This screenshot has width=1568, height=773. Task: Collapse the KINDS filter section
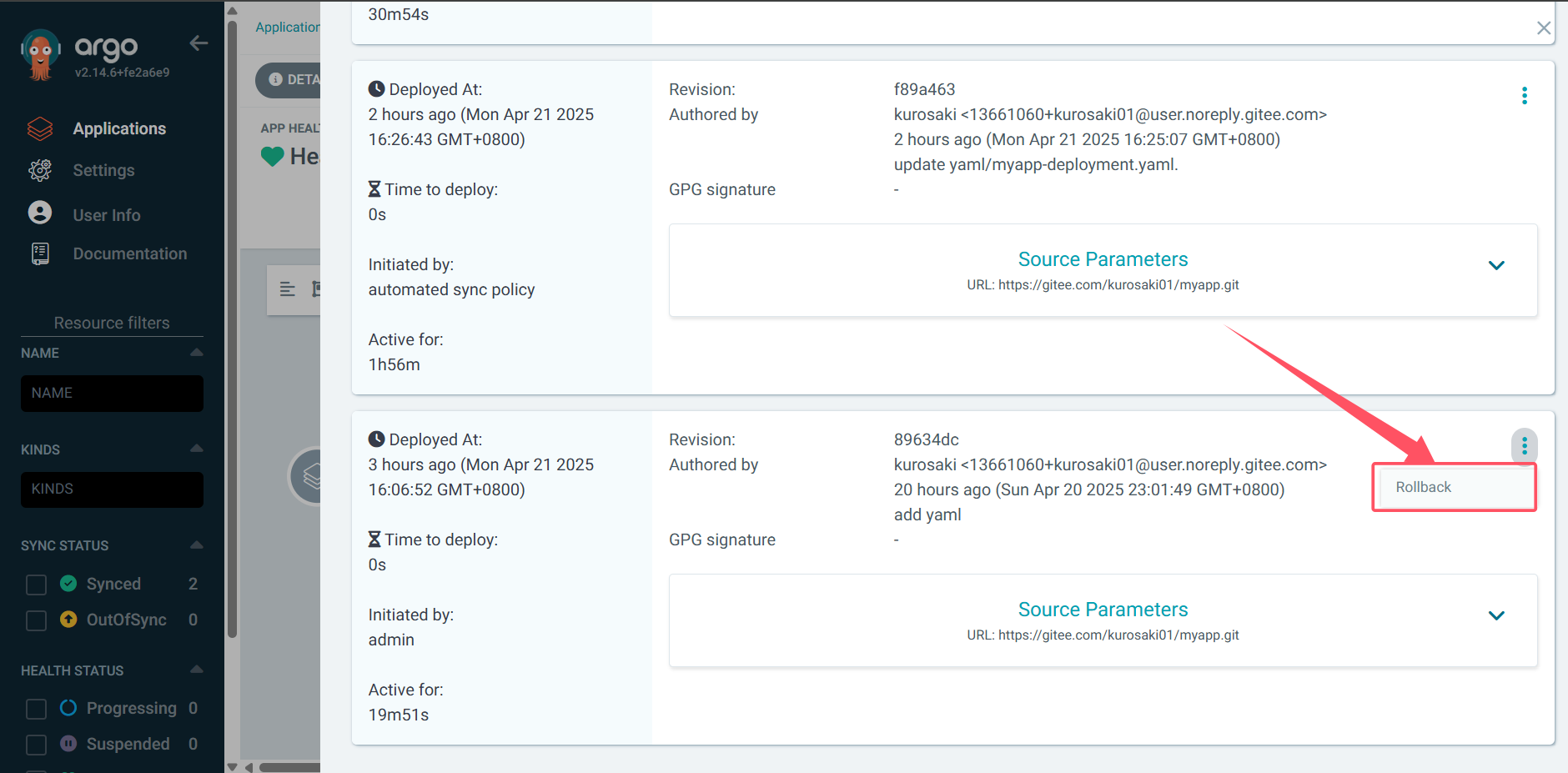coord(197,449)
